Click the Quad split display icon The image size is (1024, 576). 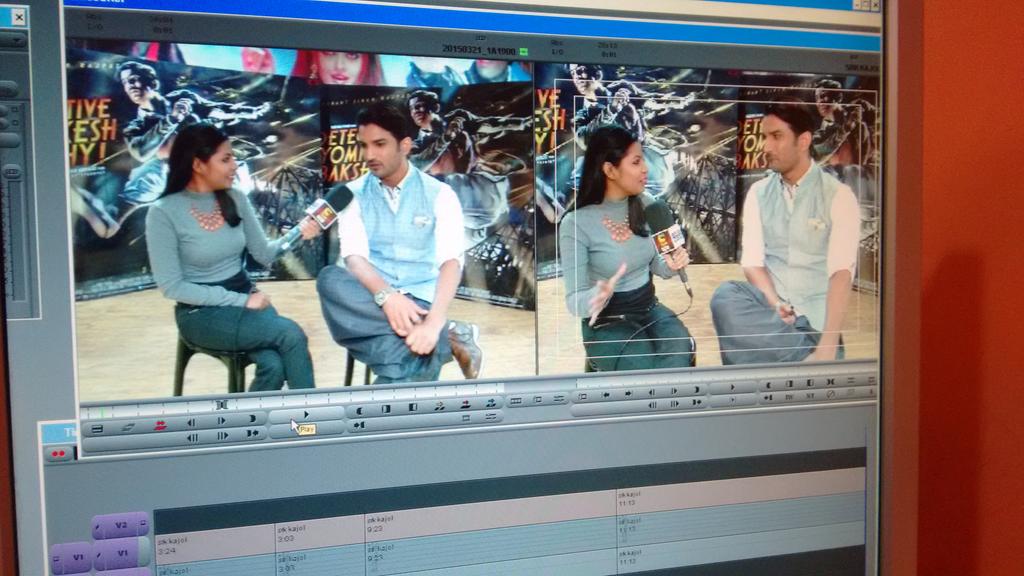(x=516, y=401)
